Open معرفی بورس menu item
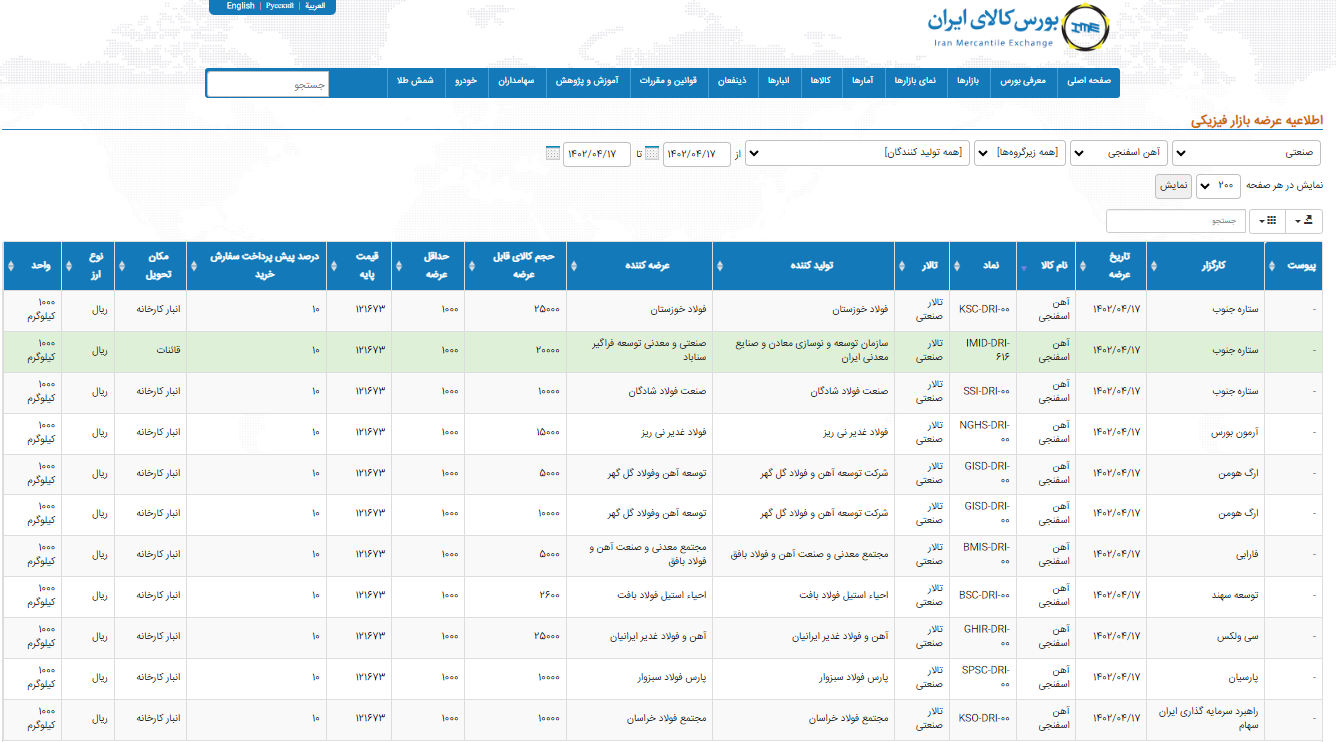 point(1024,82)
